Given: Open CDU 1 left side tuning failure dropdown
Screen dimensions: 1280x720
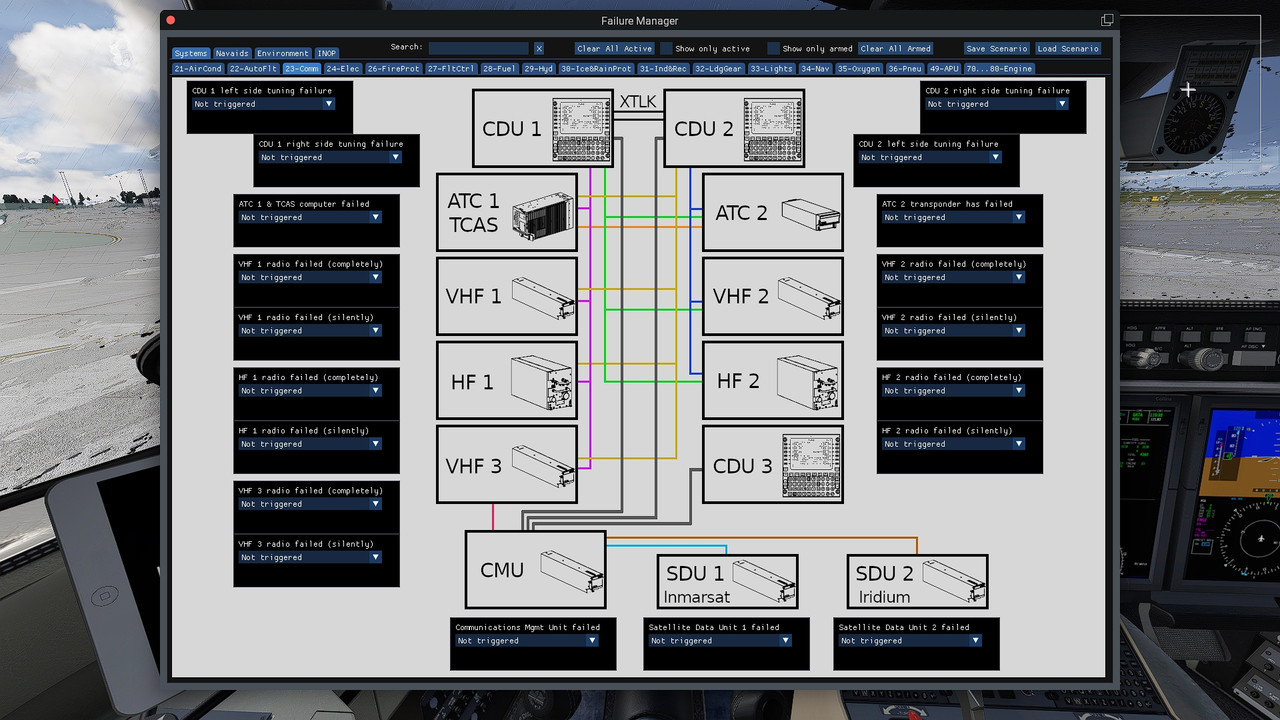Looking at the screenshot, I should click(263, 104).
